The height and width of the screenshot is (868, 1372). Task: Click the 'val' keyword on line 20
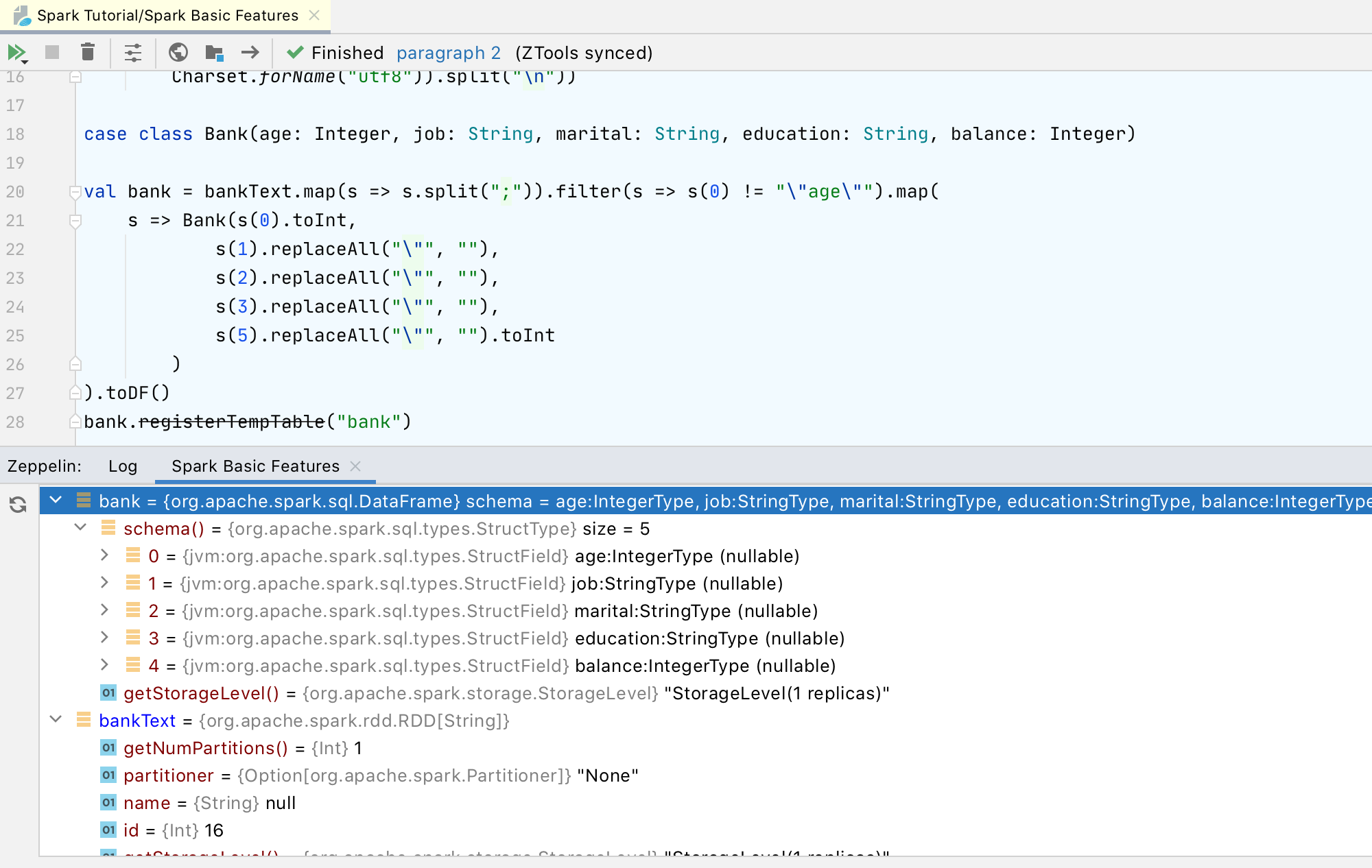pos(100,191)
